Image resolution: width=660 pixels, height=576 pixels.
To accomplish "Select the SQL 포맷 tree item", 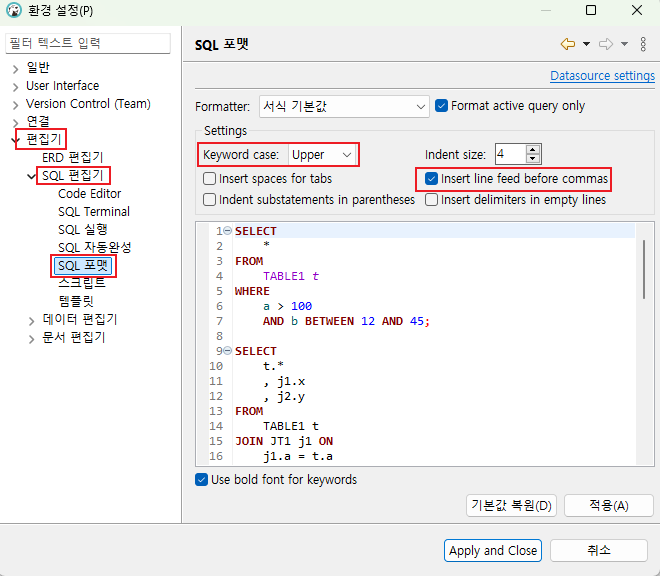I will point(83,266).
